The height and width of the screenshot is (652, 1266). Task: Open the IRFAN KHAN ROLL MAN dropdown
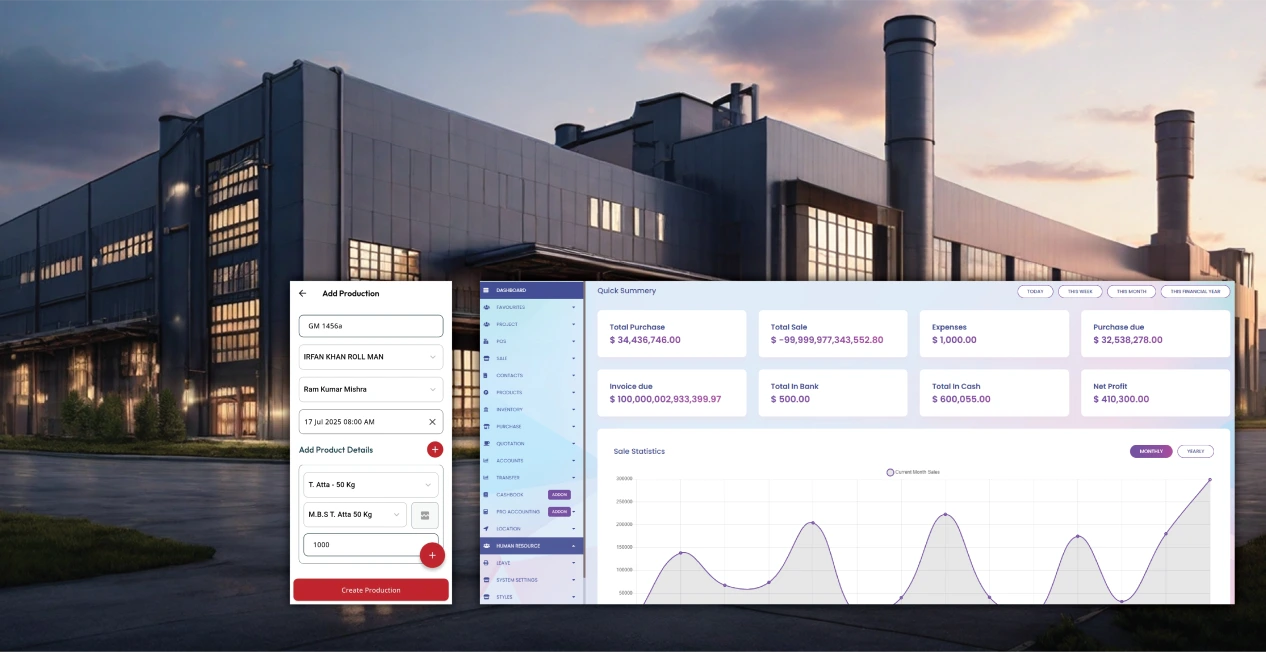click(371, 357)
